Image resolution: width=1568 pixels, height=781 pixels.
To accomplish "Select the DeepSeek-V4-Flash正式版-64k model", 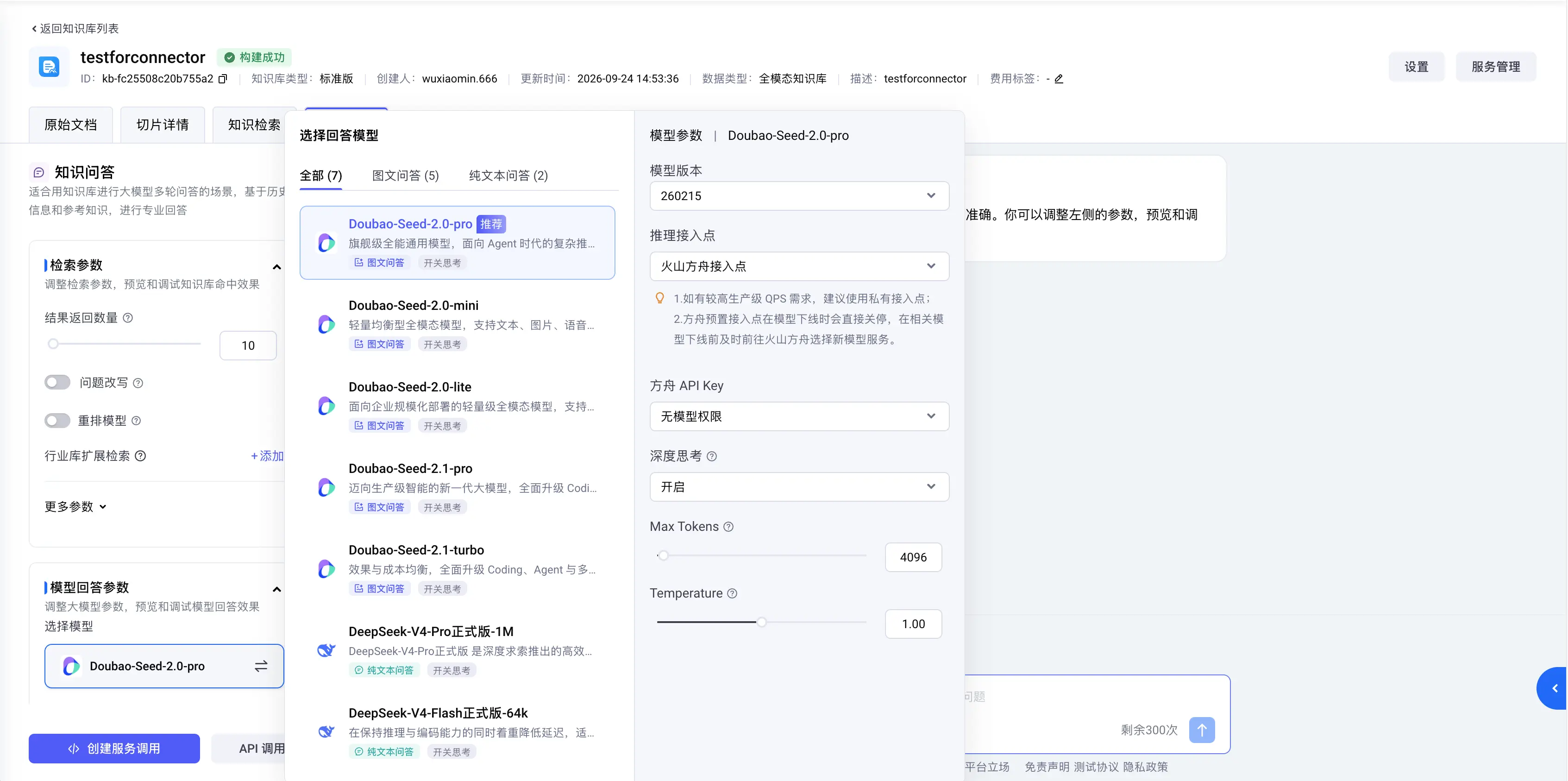I will 457,732.
